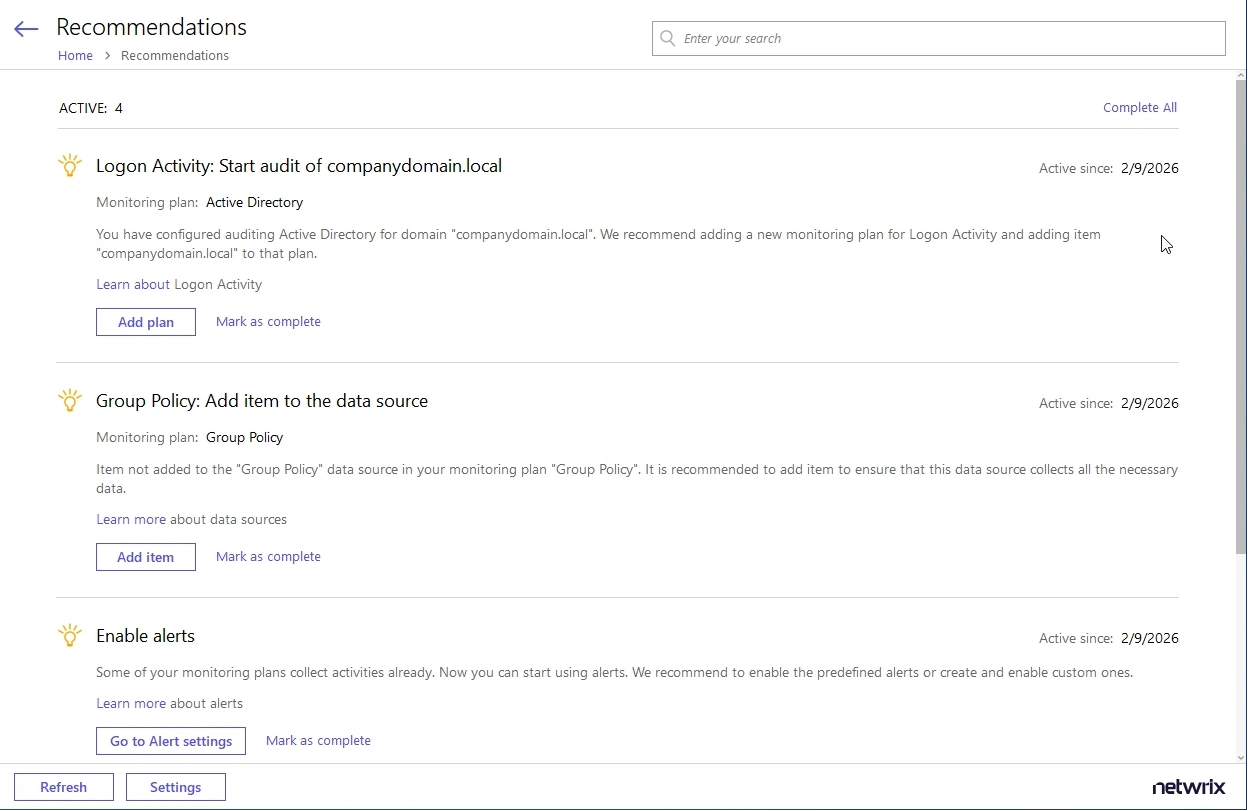Image resolution: width=1248 pixels, height=811 pixels.
Task: Click the Netwrix logo
Action: 1189,788
